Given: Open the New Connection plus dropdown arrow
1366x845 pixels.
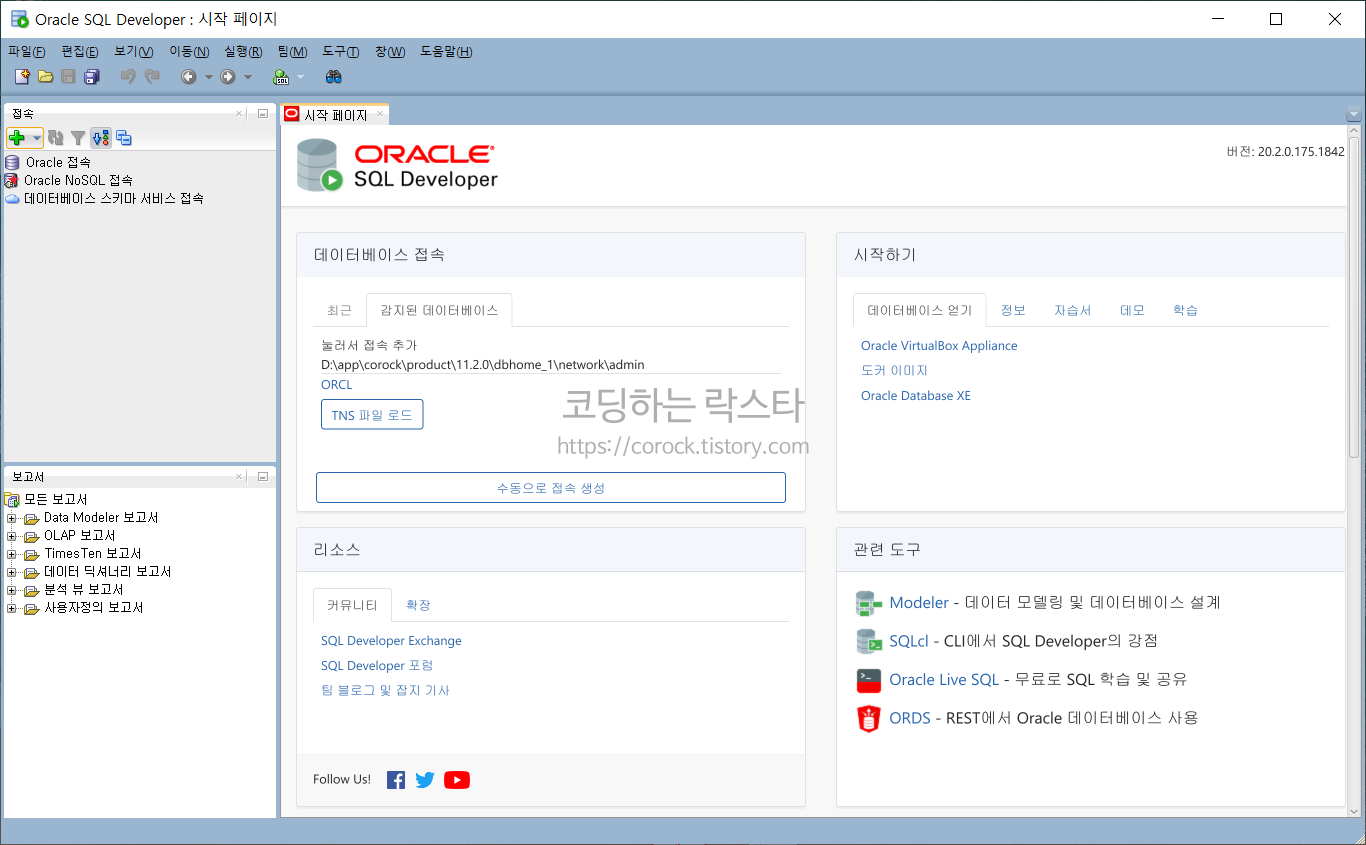Looking at the screenshot, I should coord(36,138).
